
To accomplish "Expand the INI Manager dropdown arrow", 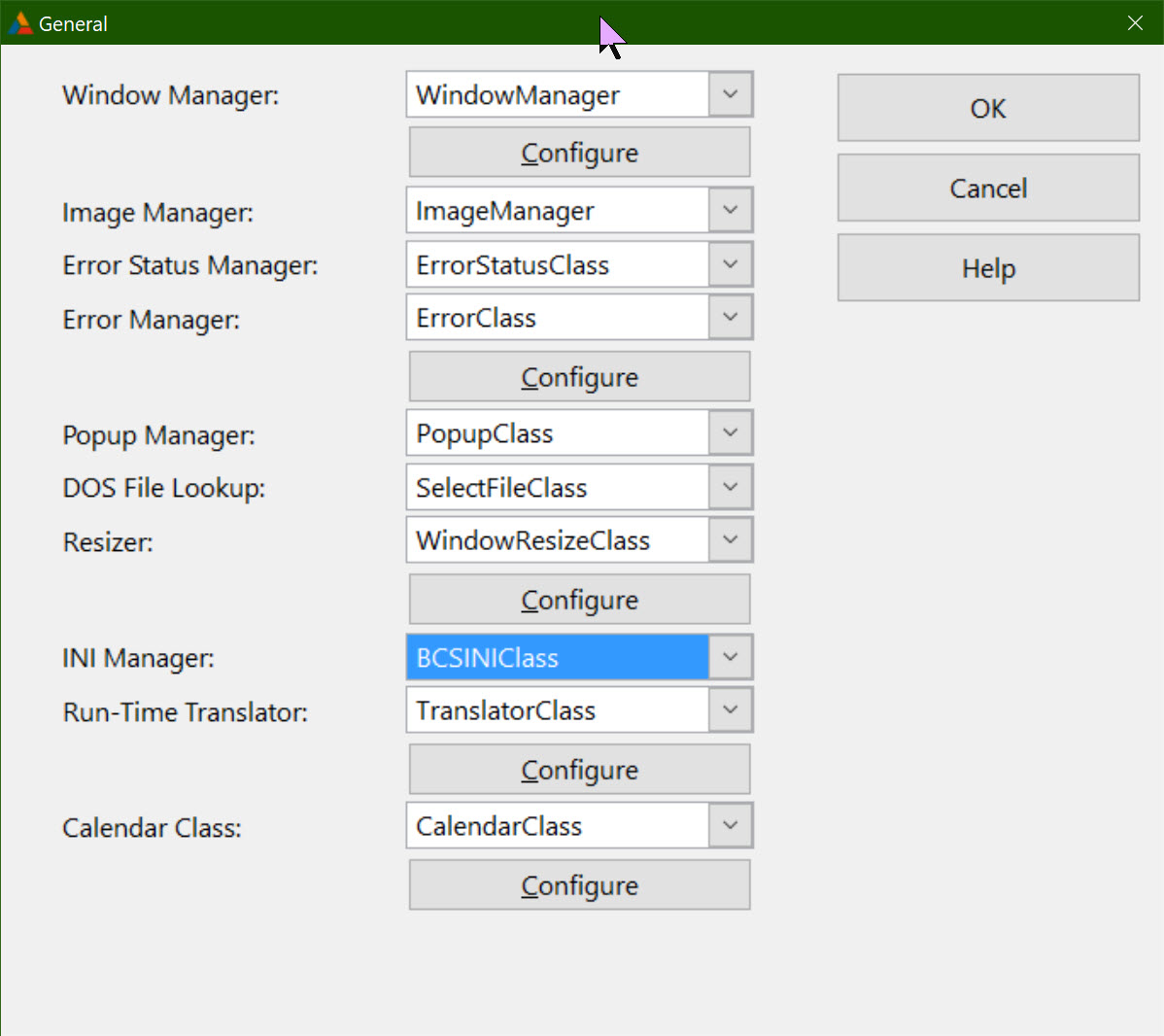I will [731, 657].
